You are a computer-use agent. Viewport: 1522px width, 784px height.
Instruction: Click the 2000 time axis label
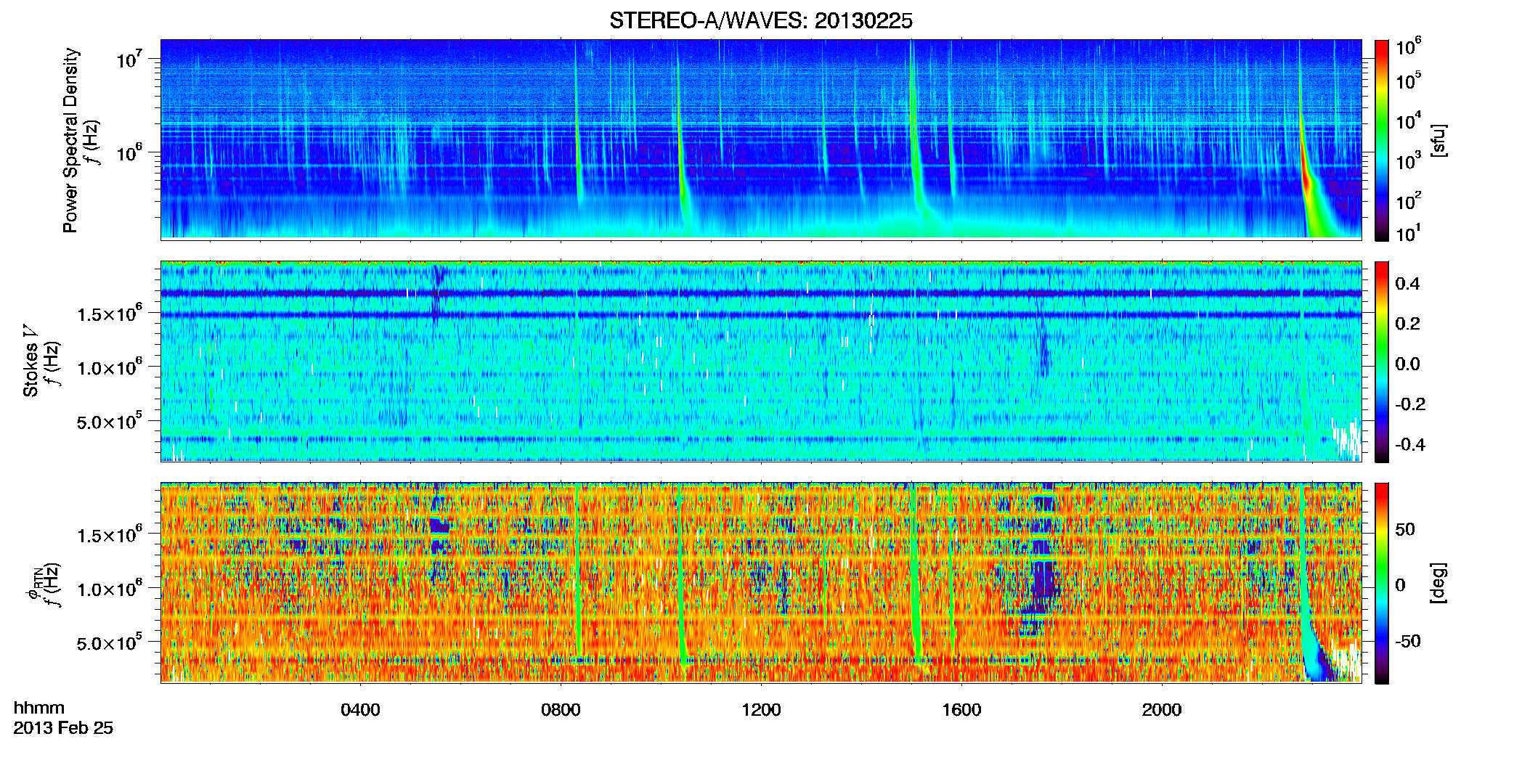click(1162, 710)
